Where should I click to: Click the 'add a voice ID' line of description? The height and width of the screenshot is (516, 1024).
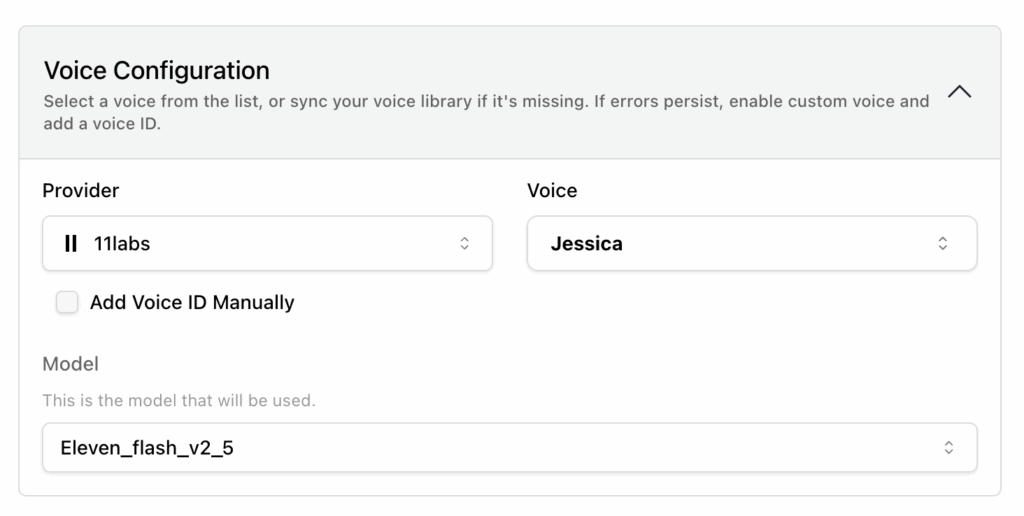click(102, 124)
